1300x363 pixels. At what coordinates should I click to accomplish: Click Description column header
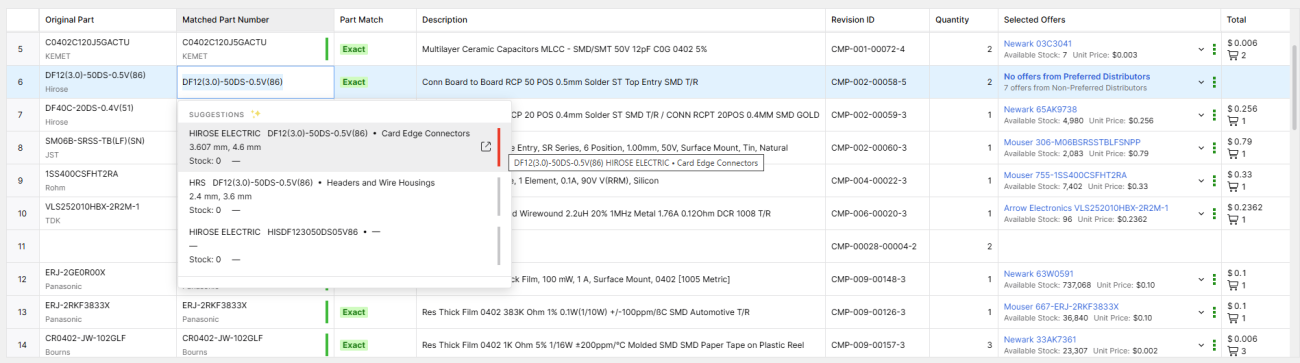pos(620,19)
